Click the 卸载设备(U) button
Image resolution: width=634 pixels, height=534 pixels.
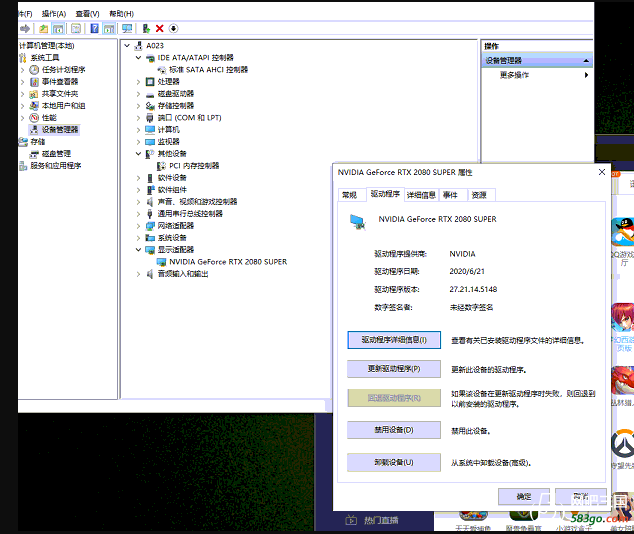coord(394,462)
